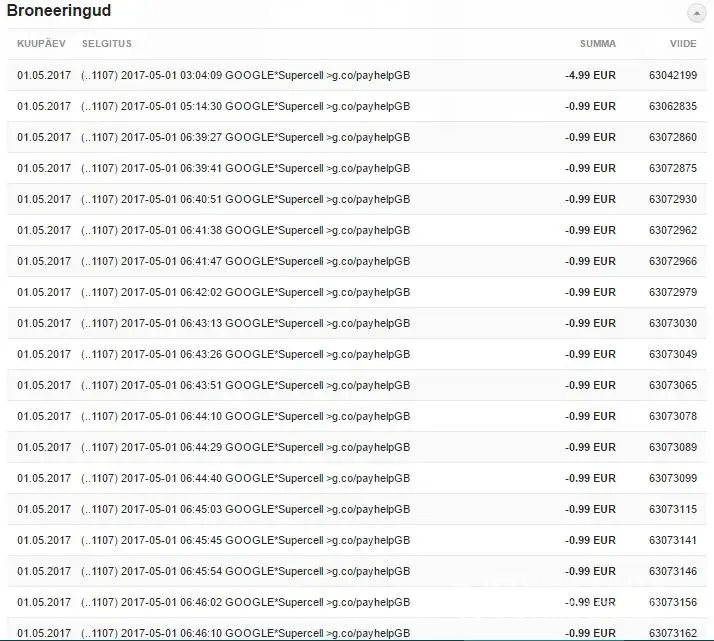The image size is (714, 641).
Task: Select the 06:40:51 transaction description
Action: (245, 199)
